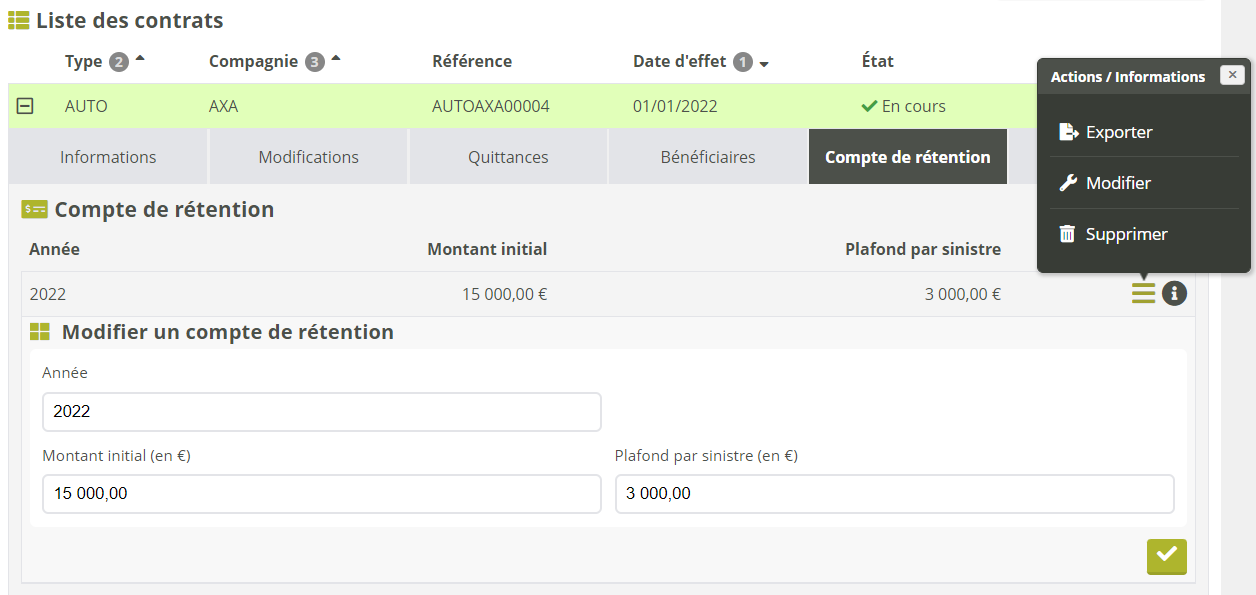Click the hamburger actions menu icon

[x=1143, y=294]
